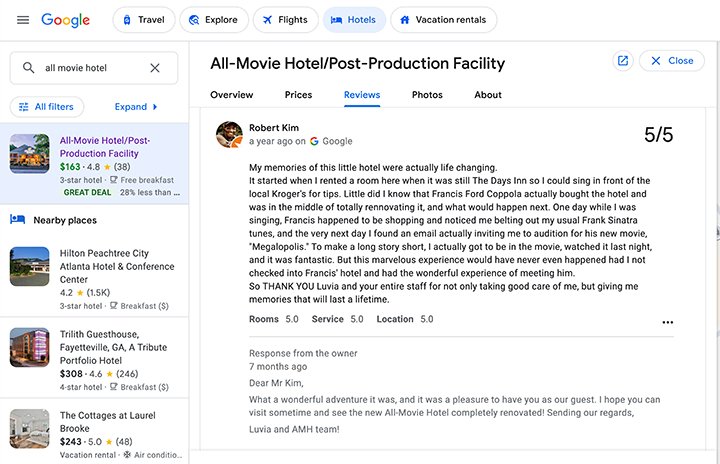Switch to the About tab
Screen dimensions: 720x464
488,95
